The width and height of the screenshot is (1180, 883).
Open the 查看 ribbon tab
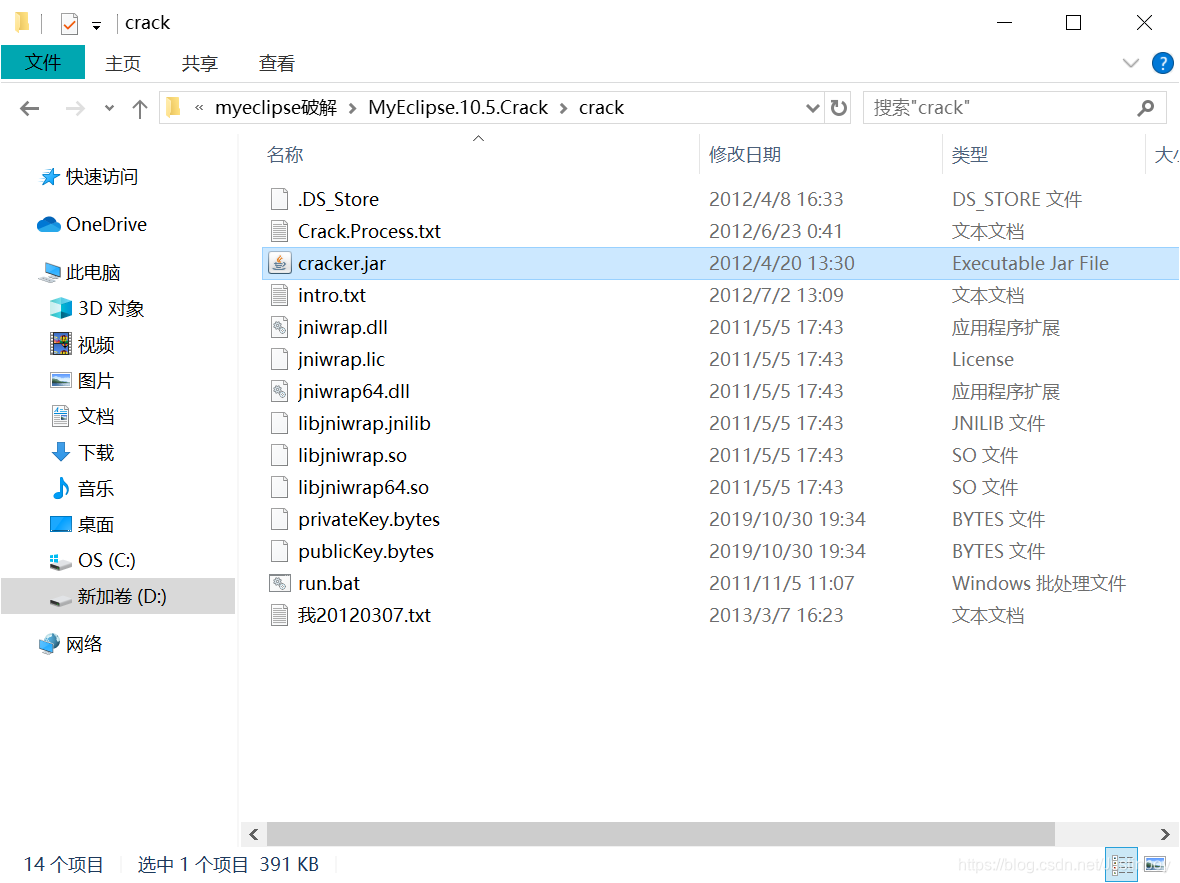point(276,63)
